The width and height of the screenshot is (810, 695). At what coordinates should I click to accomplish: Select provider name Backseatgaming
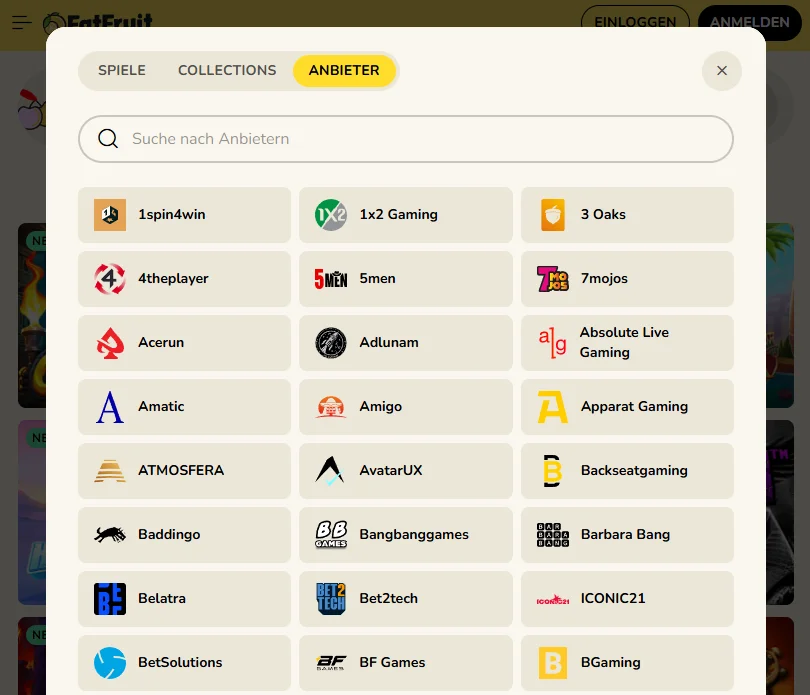tap(634, 471)
